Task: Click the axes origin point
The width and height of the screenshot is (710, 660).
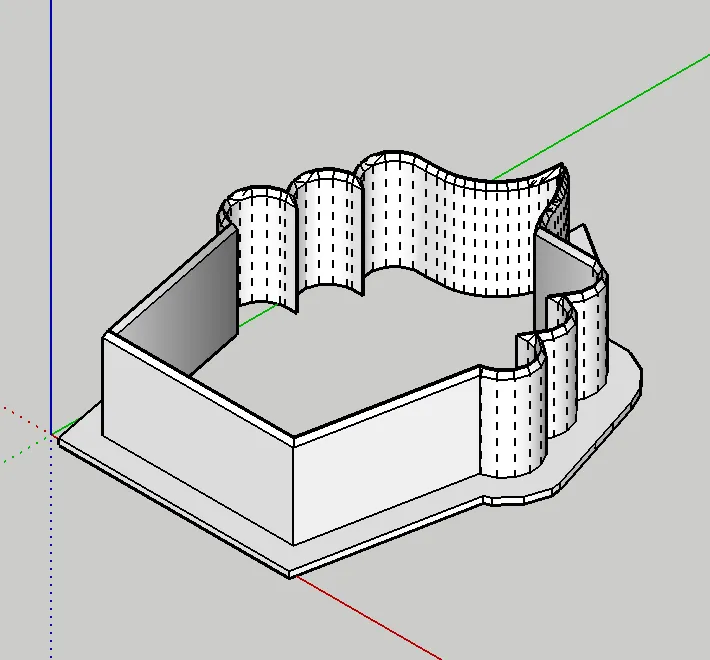Action: 51,434
